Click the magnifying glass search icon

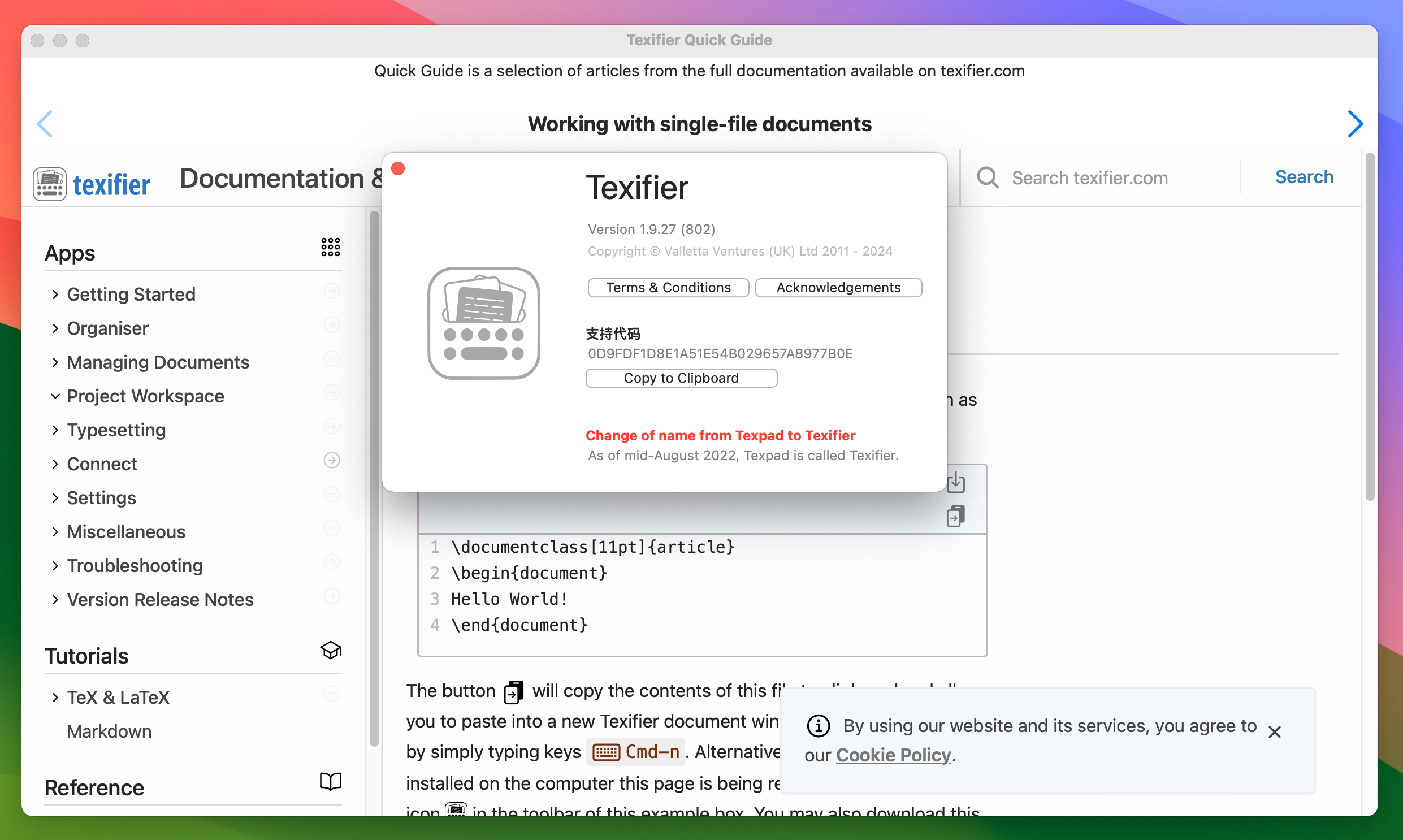pos(987,177)
